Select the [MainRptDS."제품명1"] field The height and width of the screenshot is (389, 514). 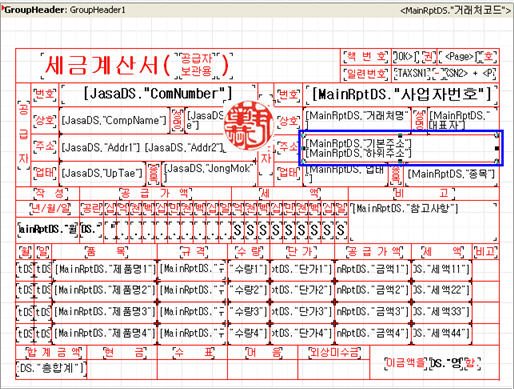[x=104, y=269]
